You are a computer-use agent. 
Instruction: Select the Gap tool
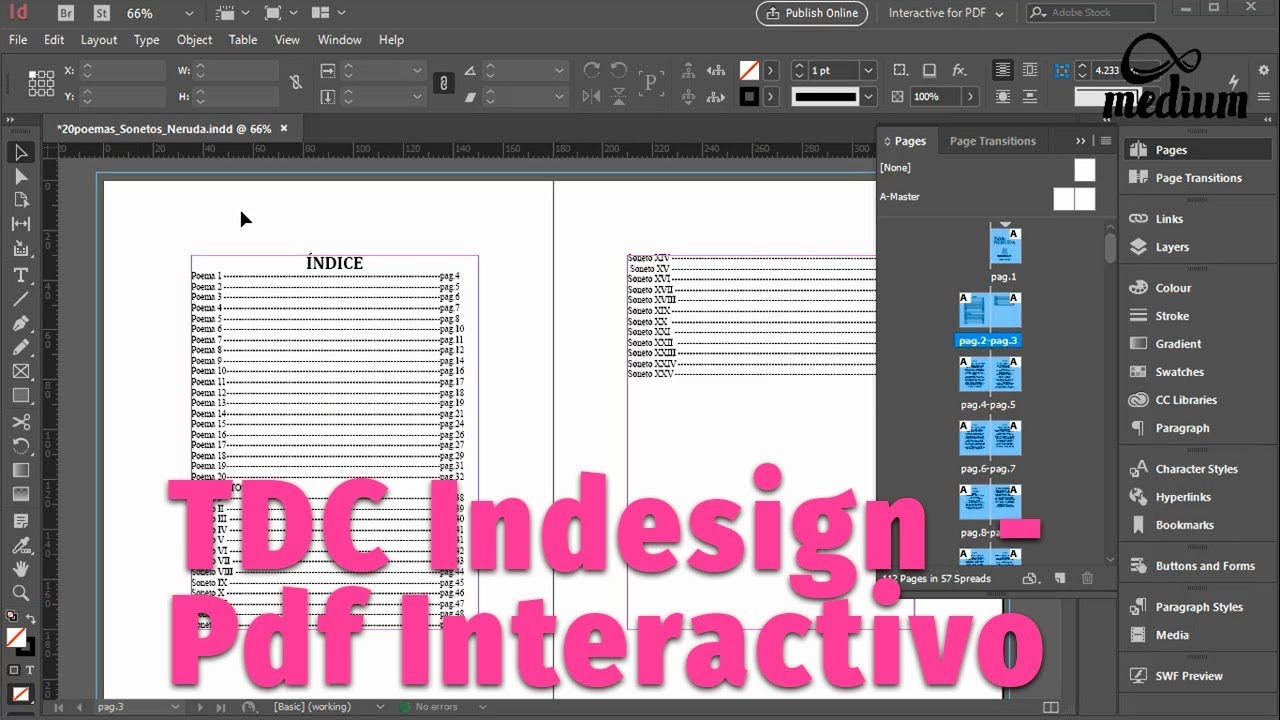pyautogui.click(x=20, y=224)
